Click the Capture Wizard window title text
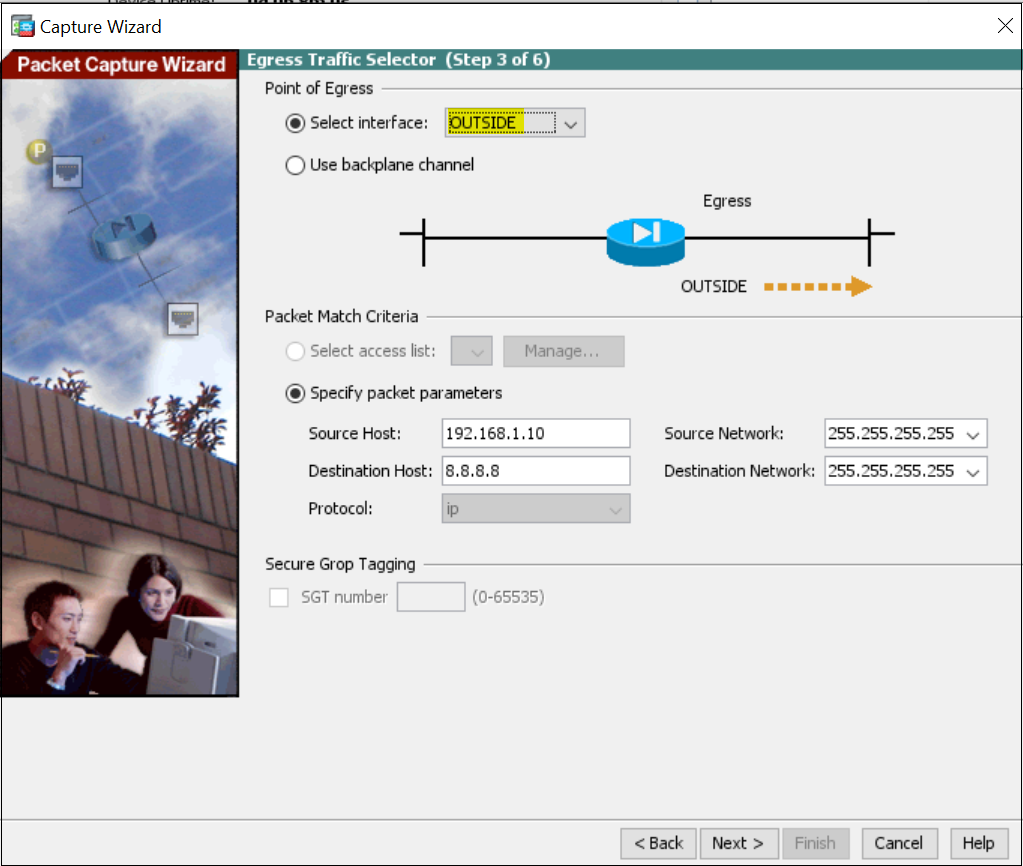Screen dimensions: 1023x866 pos(100,27)
